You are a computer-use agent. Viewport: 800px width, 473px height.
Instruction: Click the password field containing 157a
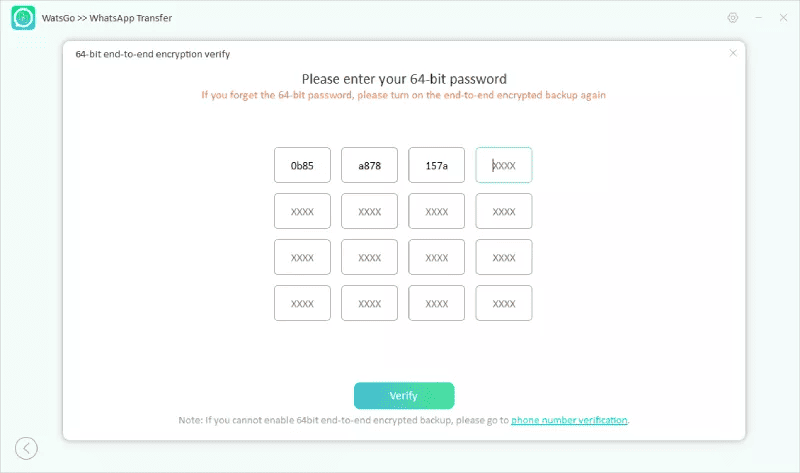pos(436,165)
